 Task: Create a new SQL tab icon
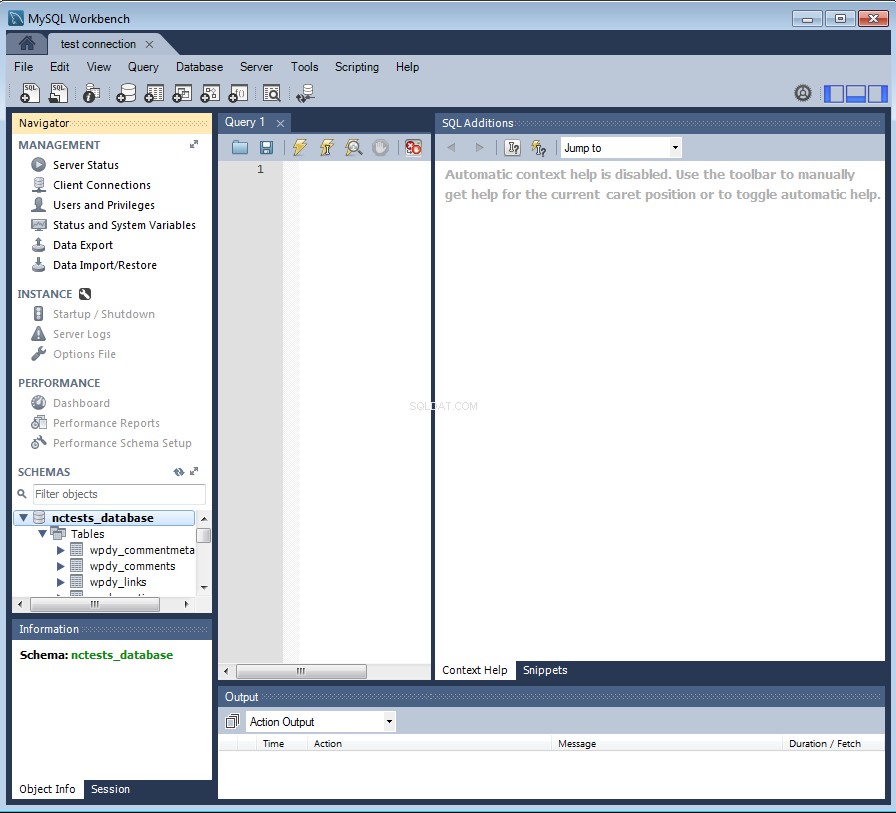pyautogui.click(x=30, y=93)
